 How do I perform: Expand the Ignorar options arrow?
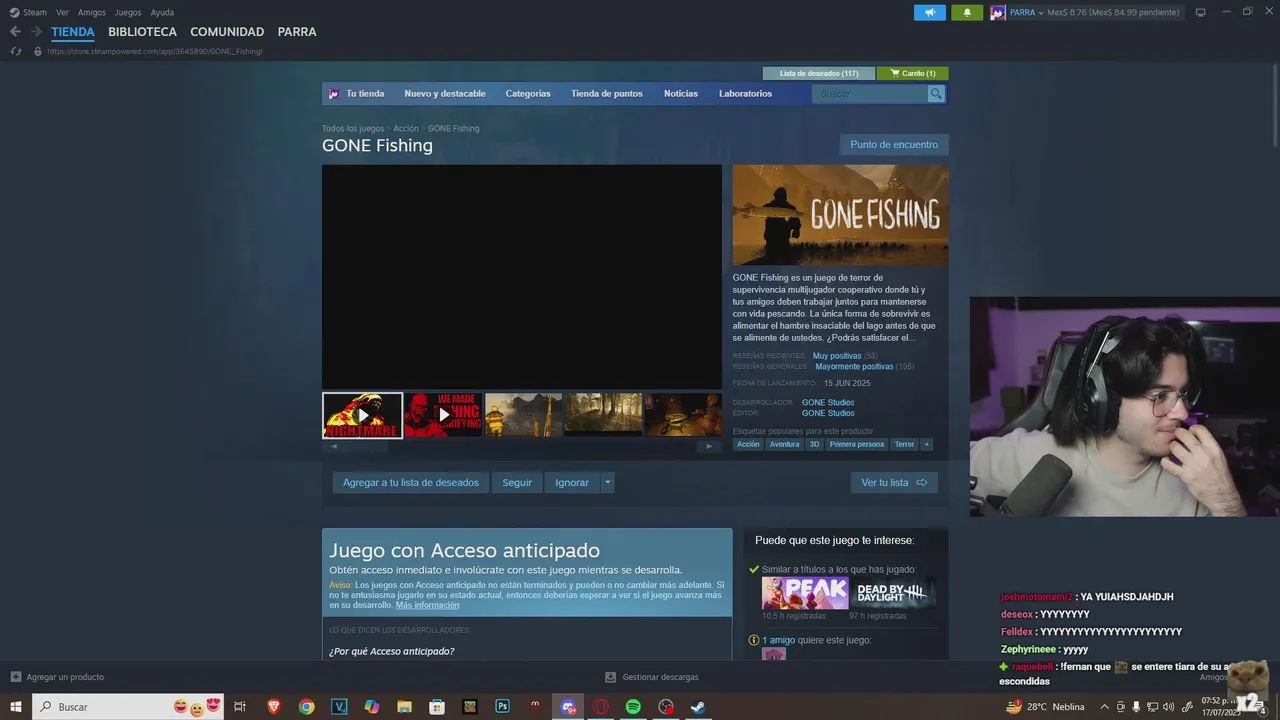607,483
